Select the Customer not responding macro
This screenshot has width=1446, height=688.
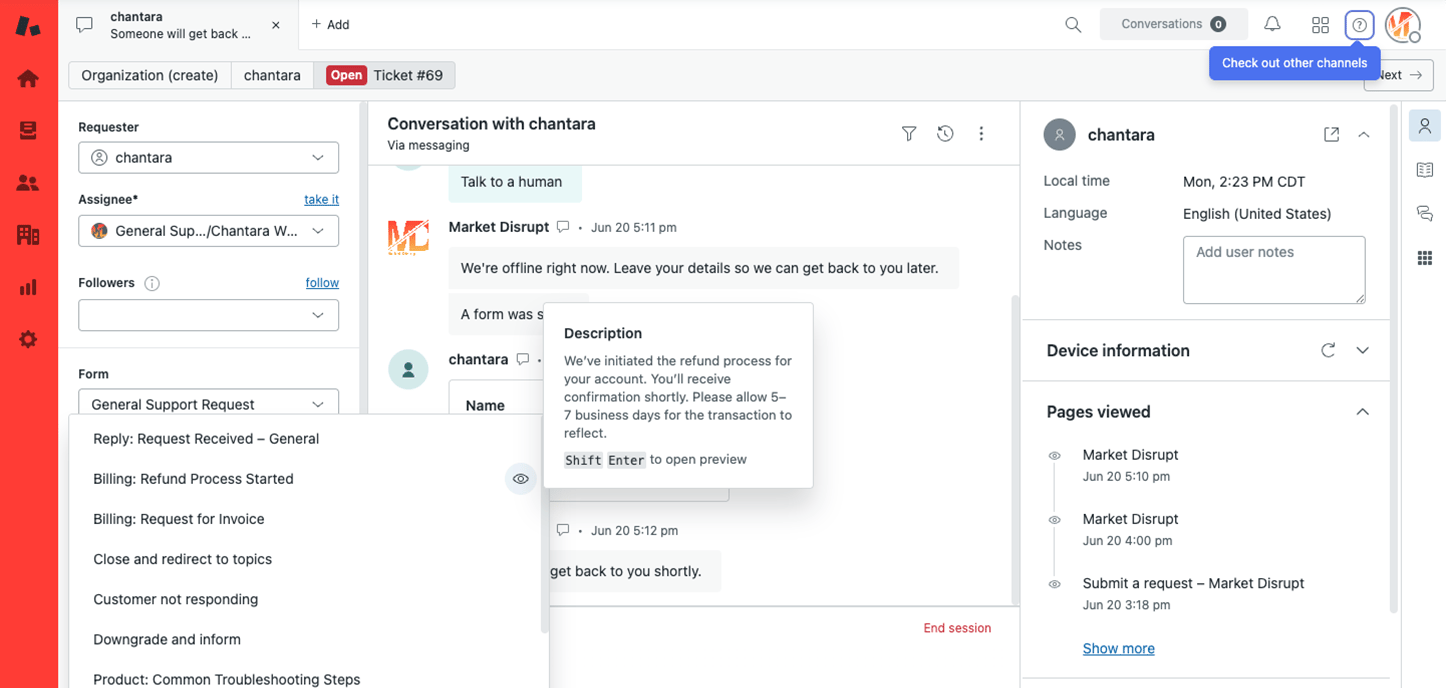point(176,599)
